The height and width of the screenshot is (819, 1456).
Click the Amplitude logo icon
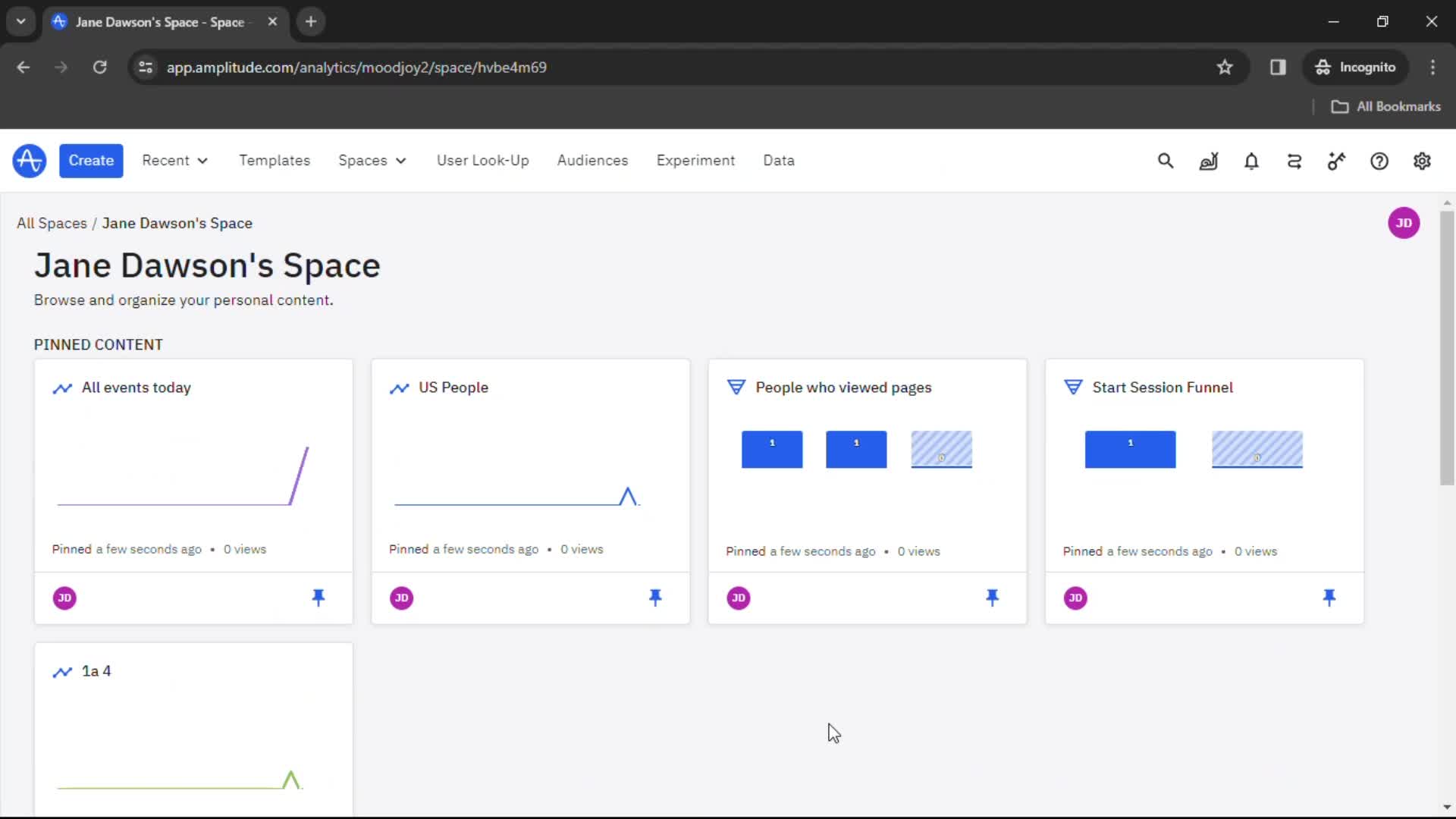(x=28, y=160)
